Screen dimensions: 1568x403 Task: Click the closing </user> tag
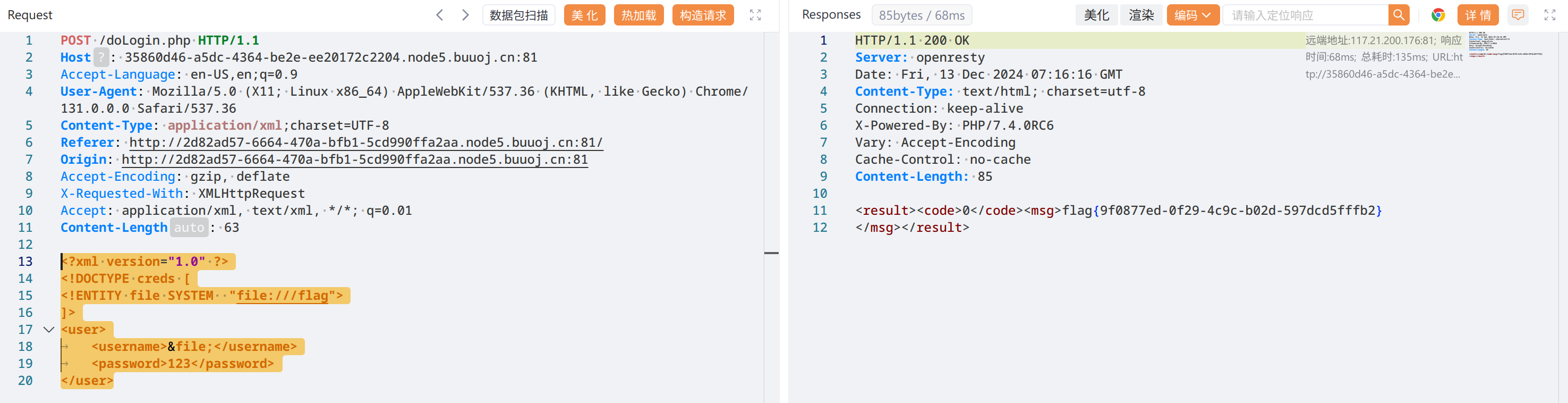87,381
